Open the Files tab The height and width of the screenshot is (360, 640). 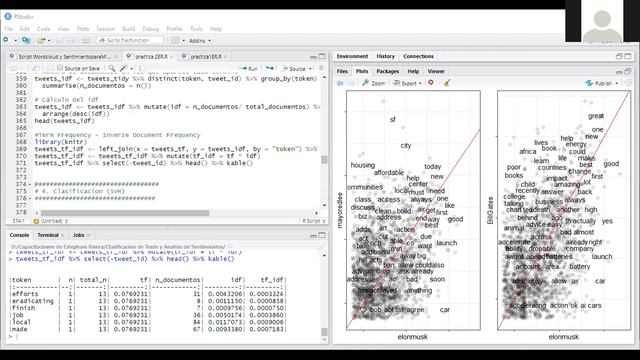pos(342,71)
